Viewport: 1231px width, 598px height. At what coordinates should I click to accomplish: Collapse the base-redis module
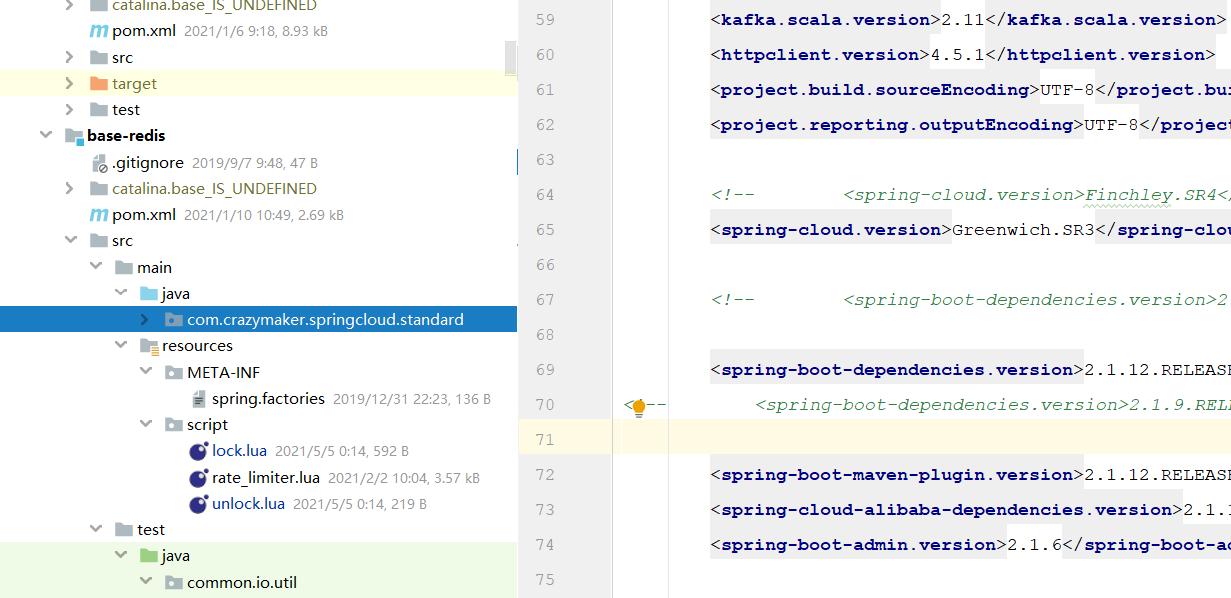[45, 136]
